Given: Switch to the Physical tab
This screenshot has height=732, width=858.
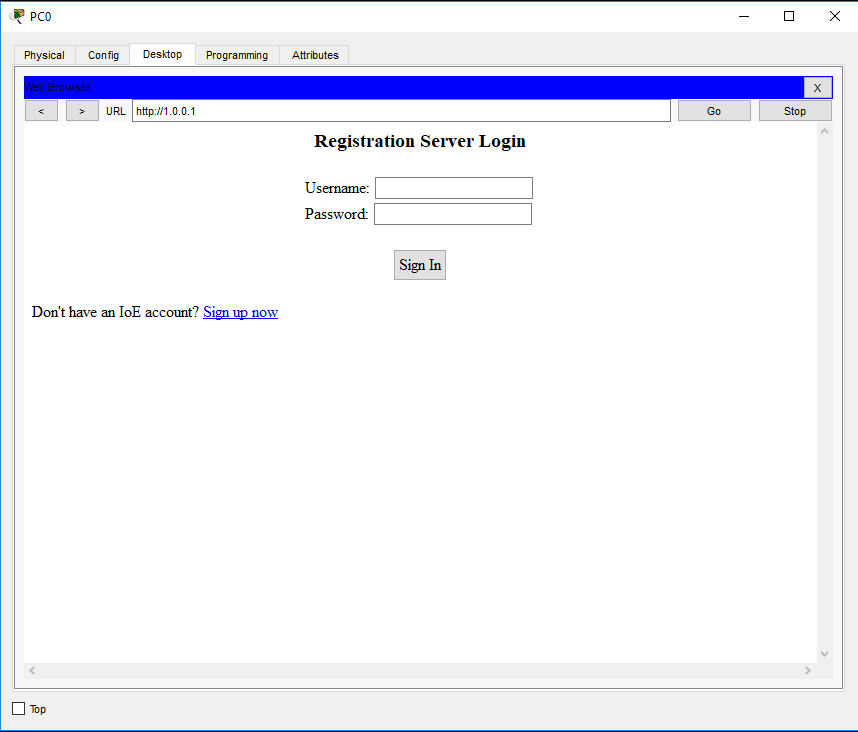Looking at the screenshot, I should pyautogui.click(x=44, y=54).
